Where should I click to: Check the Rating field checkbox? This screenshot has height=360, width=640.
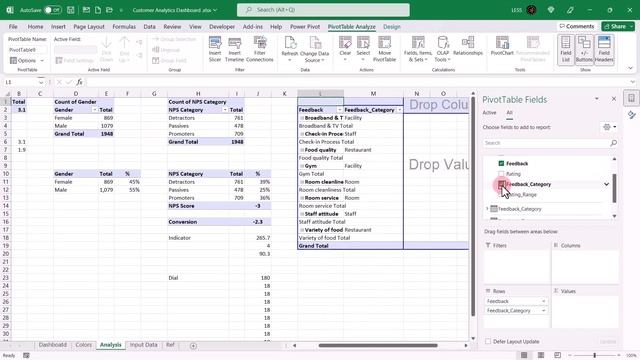tap(501, 174)
